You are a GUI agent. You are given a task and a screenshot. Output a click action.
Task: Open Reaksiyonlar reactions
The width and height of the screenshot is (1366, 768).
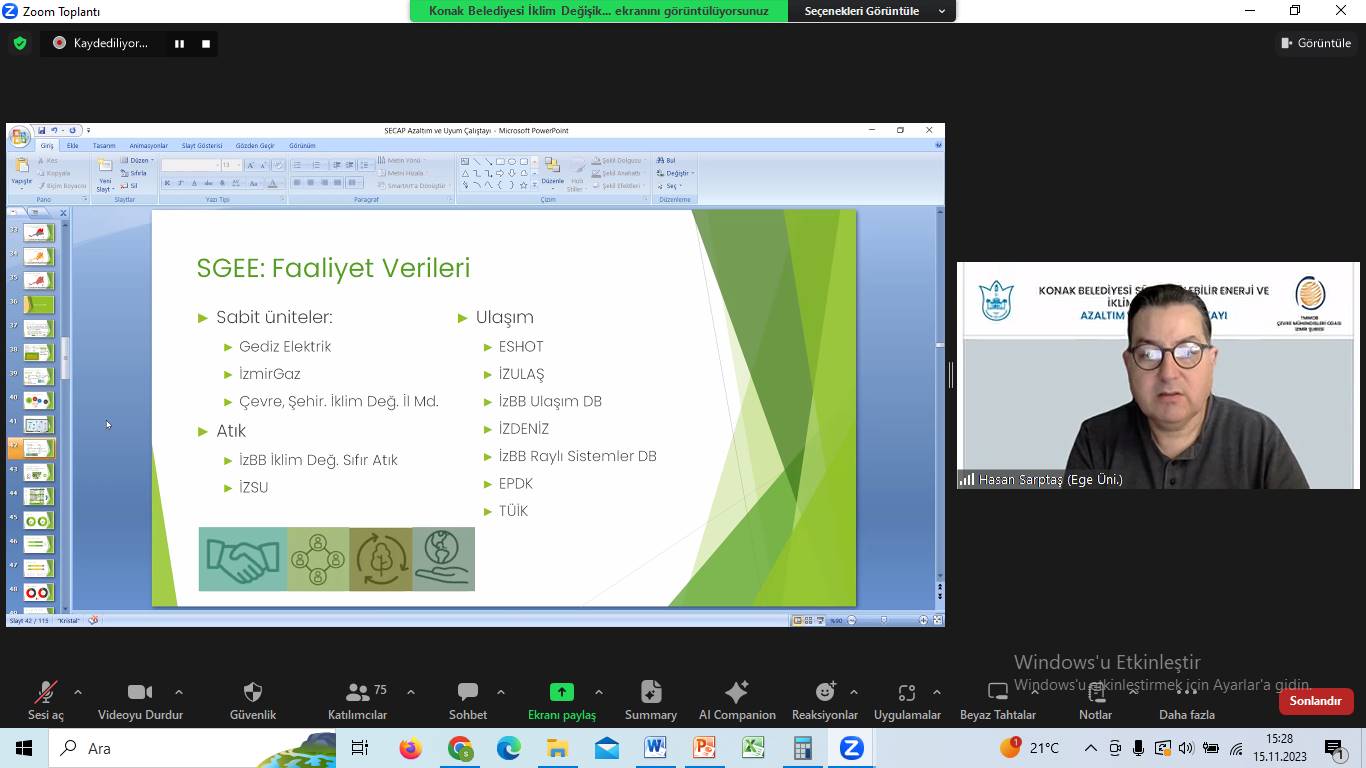824,700
